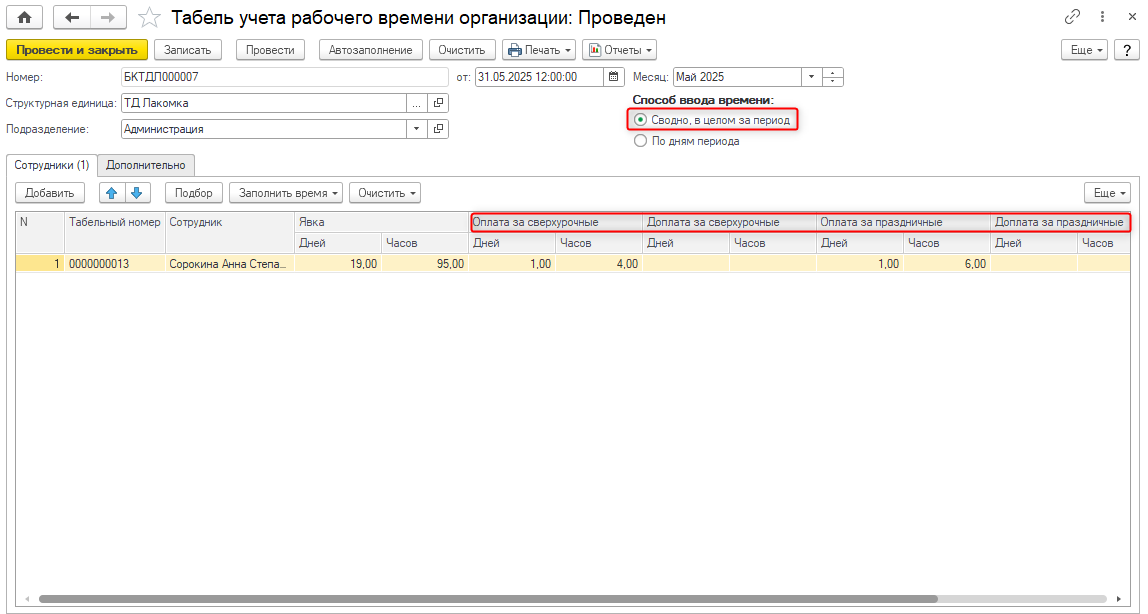The height and width of the screenshot is (614, 1148).
Task: Select 'Сводно, в целом за период' option
Action: click(641, 120)
